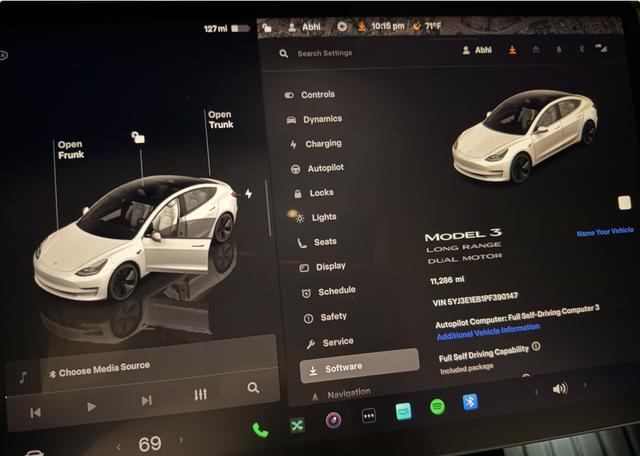Tap the notification bell icon in the settings header
The width and height of the screenshot is (640, 456).
point(559,49)
